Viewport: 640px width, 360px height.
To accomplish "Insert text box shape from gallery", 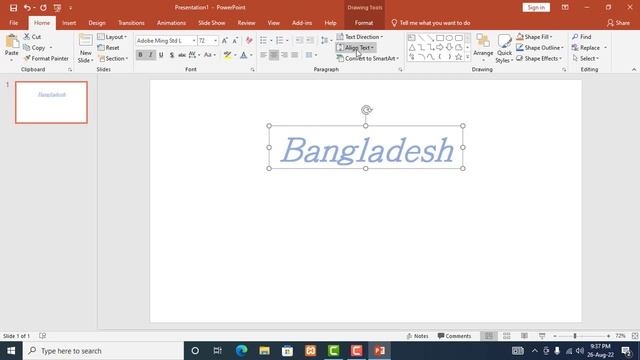I will (x=411, y=38).
